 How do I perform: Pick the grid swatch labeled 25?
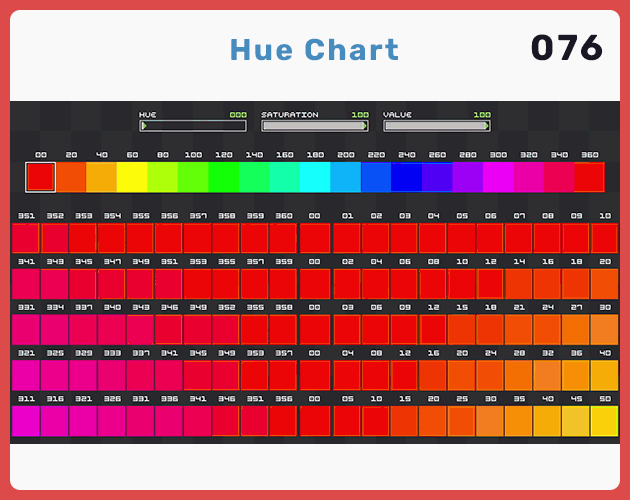click(x=461, y=421)
